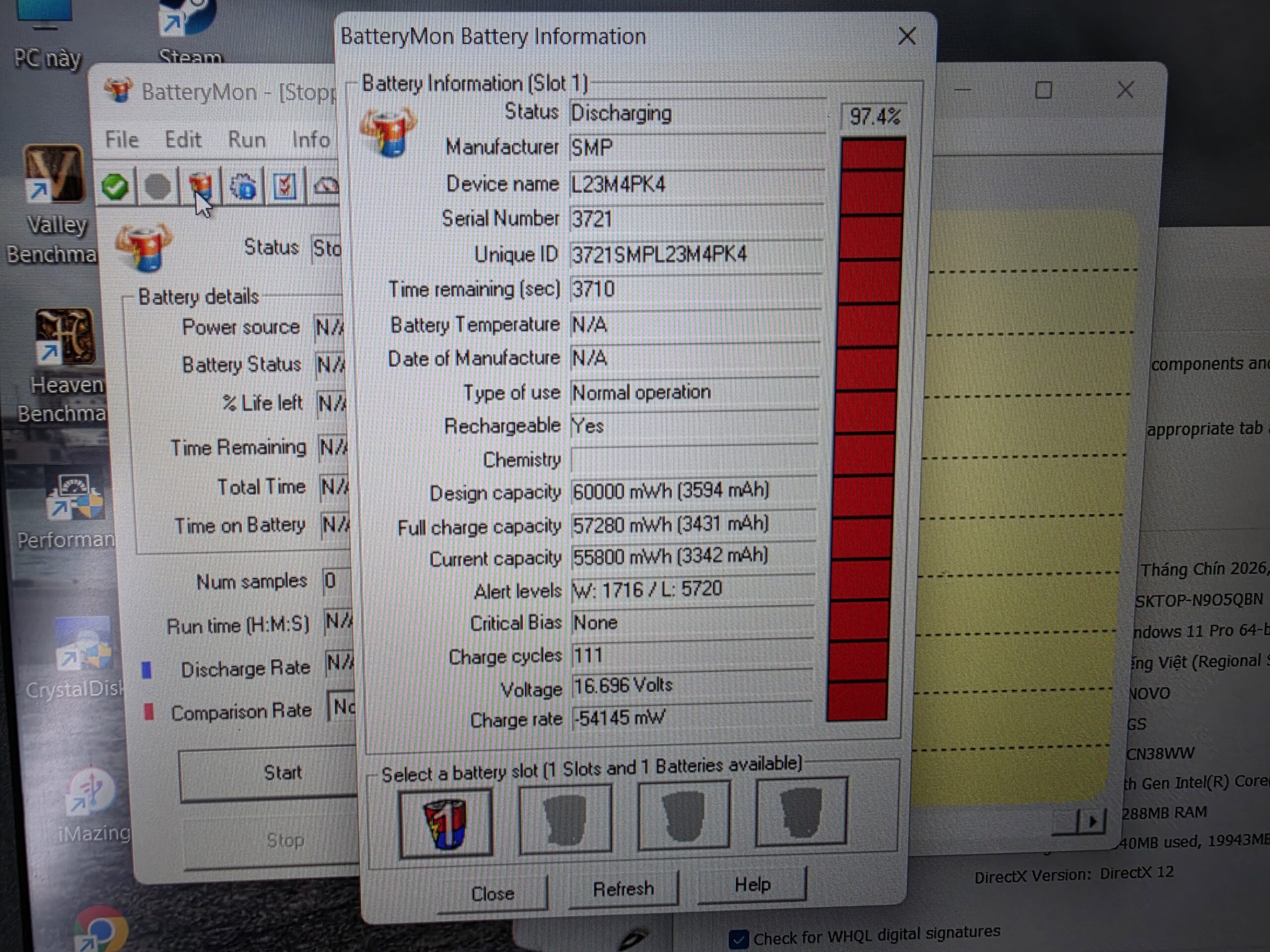This screenshot has height=952, width=1270.
Task: Open the Chrome desktop shortcut
Action: coord(101,930)
